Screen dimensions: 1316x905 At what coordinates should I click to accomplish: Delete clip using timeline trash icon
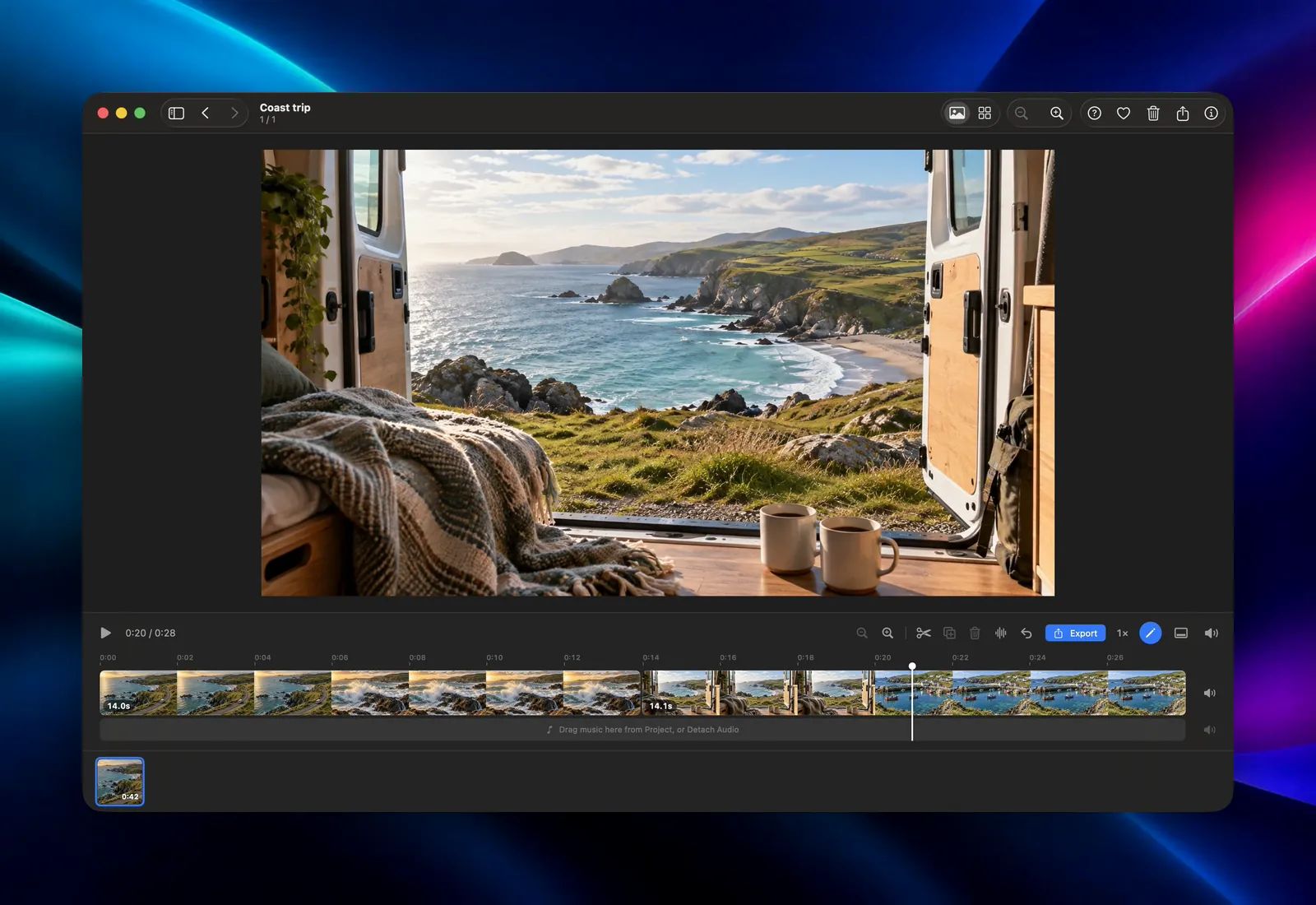(x=975, y=633)
